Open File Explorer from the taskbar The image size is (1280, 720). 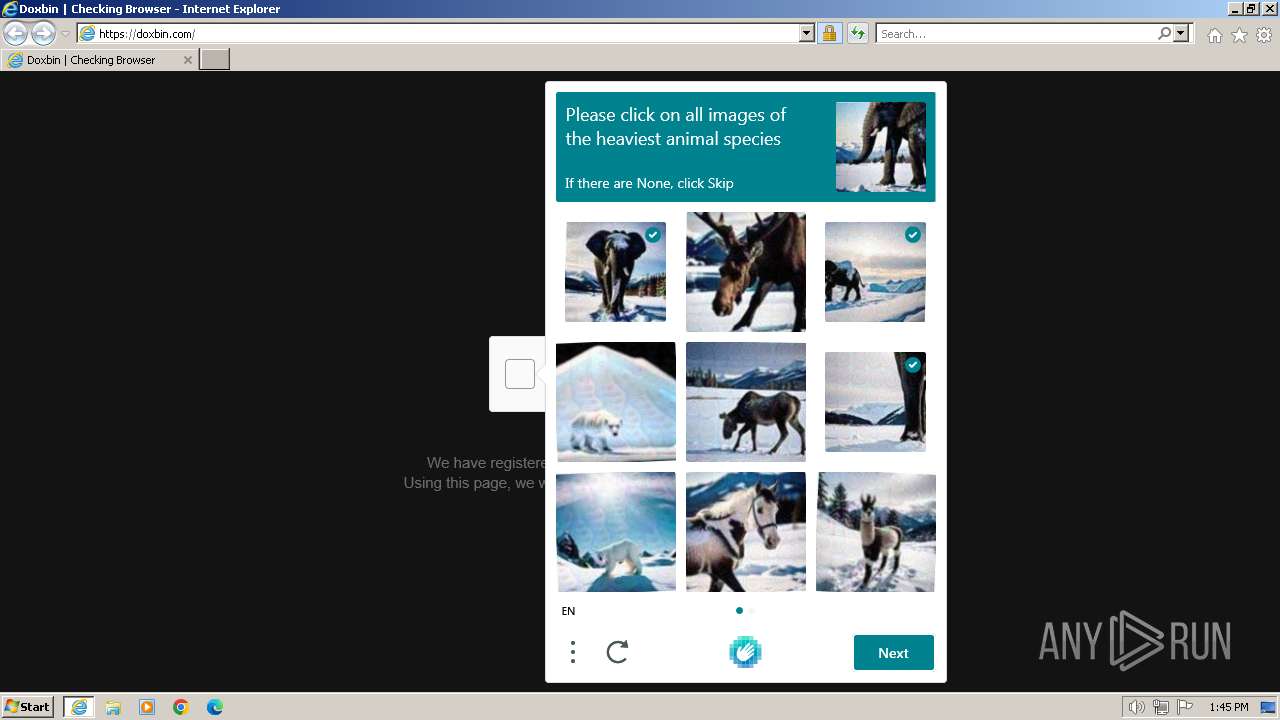click(113, 707)
